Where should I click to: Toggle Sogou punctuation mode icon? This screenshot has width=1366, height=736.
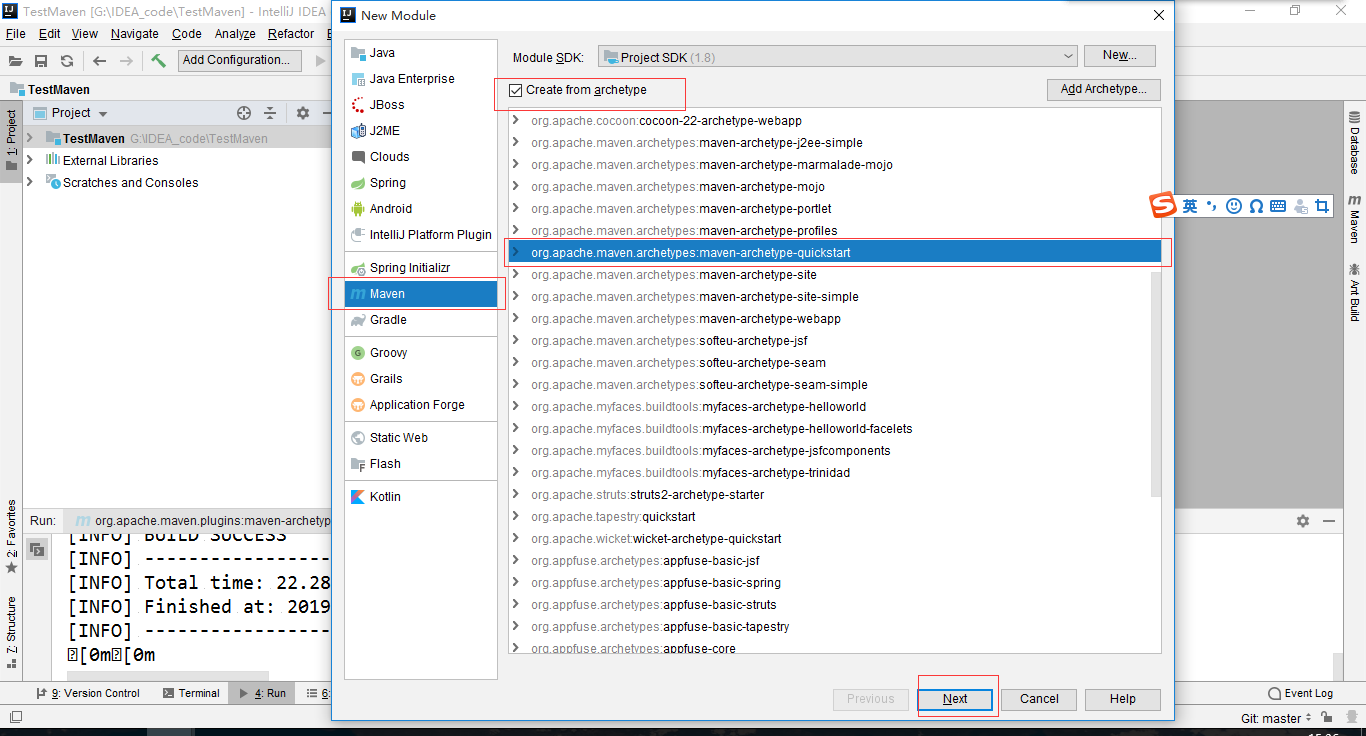tap(1211, 206)
